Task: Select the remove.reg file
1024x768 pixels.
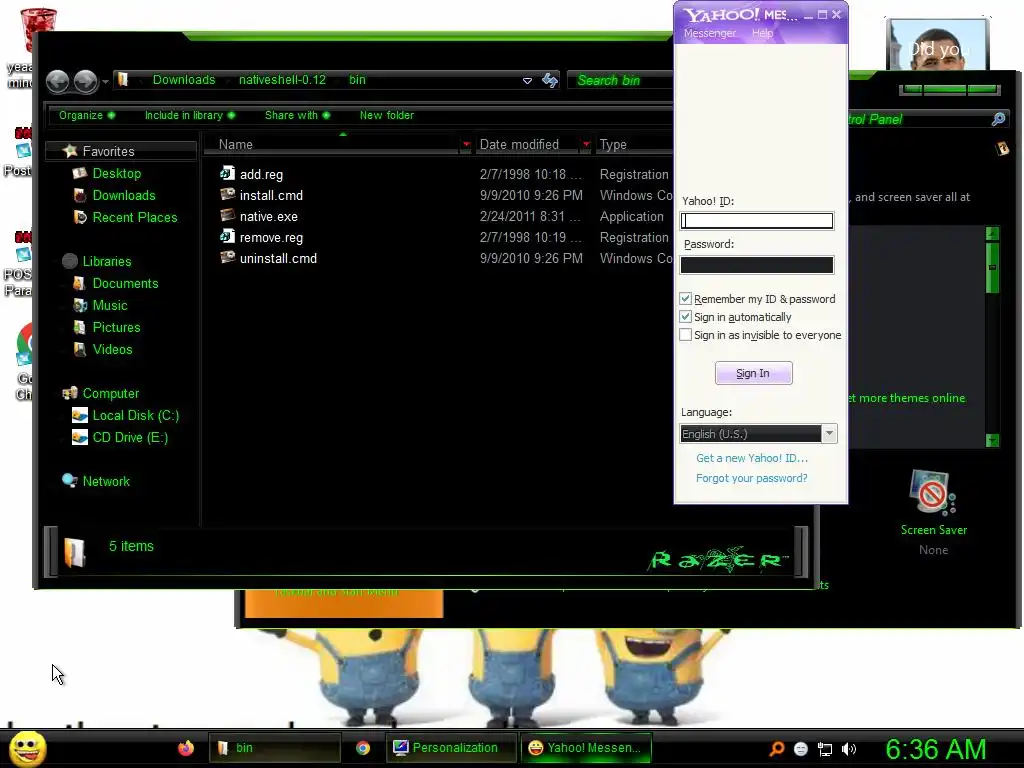Action: [271, 238]
